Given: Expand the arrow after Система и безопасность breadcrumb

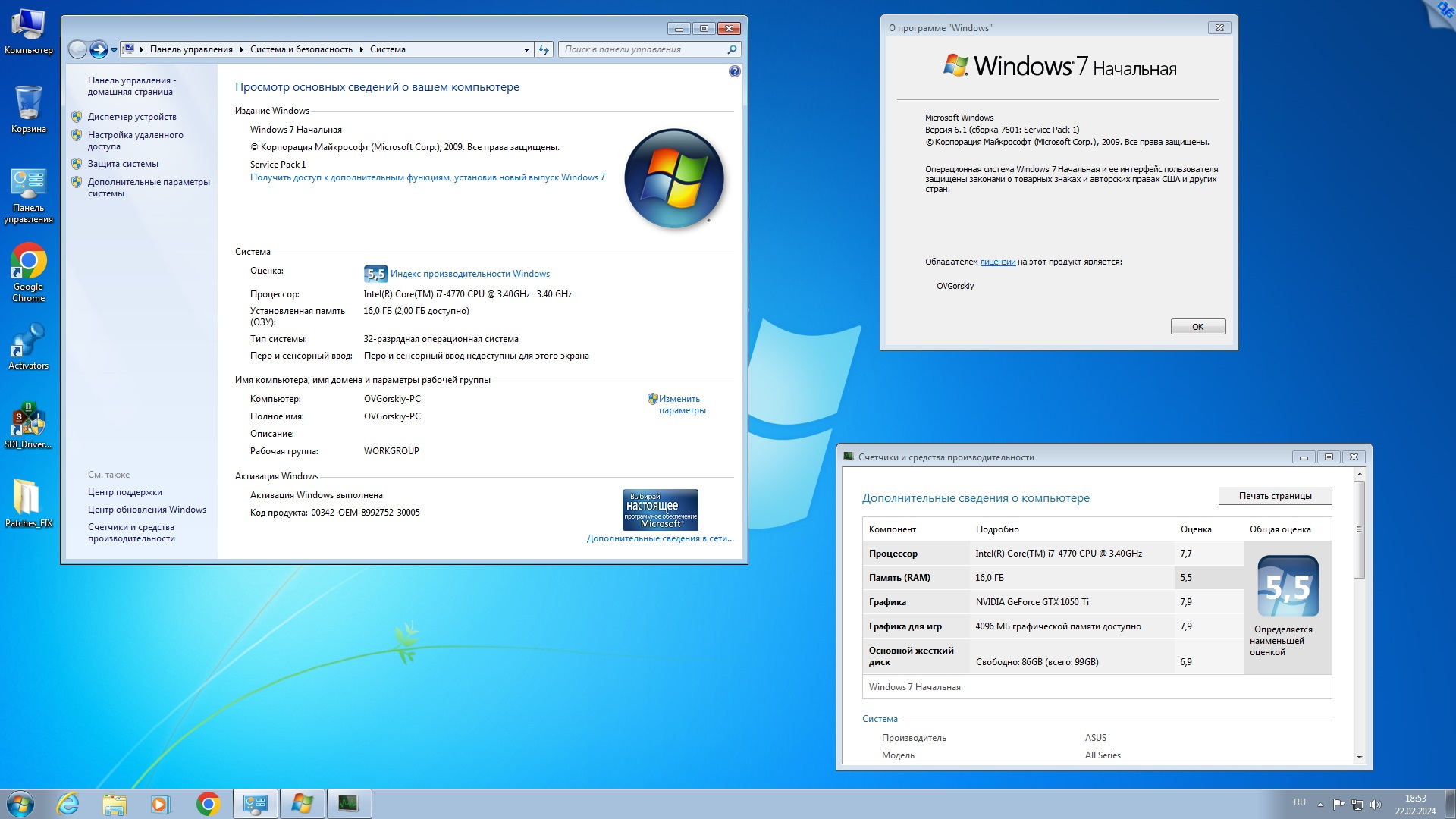Looking at the screenshot, I should 361,49.
